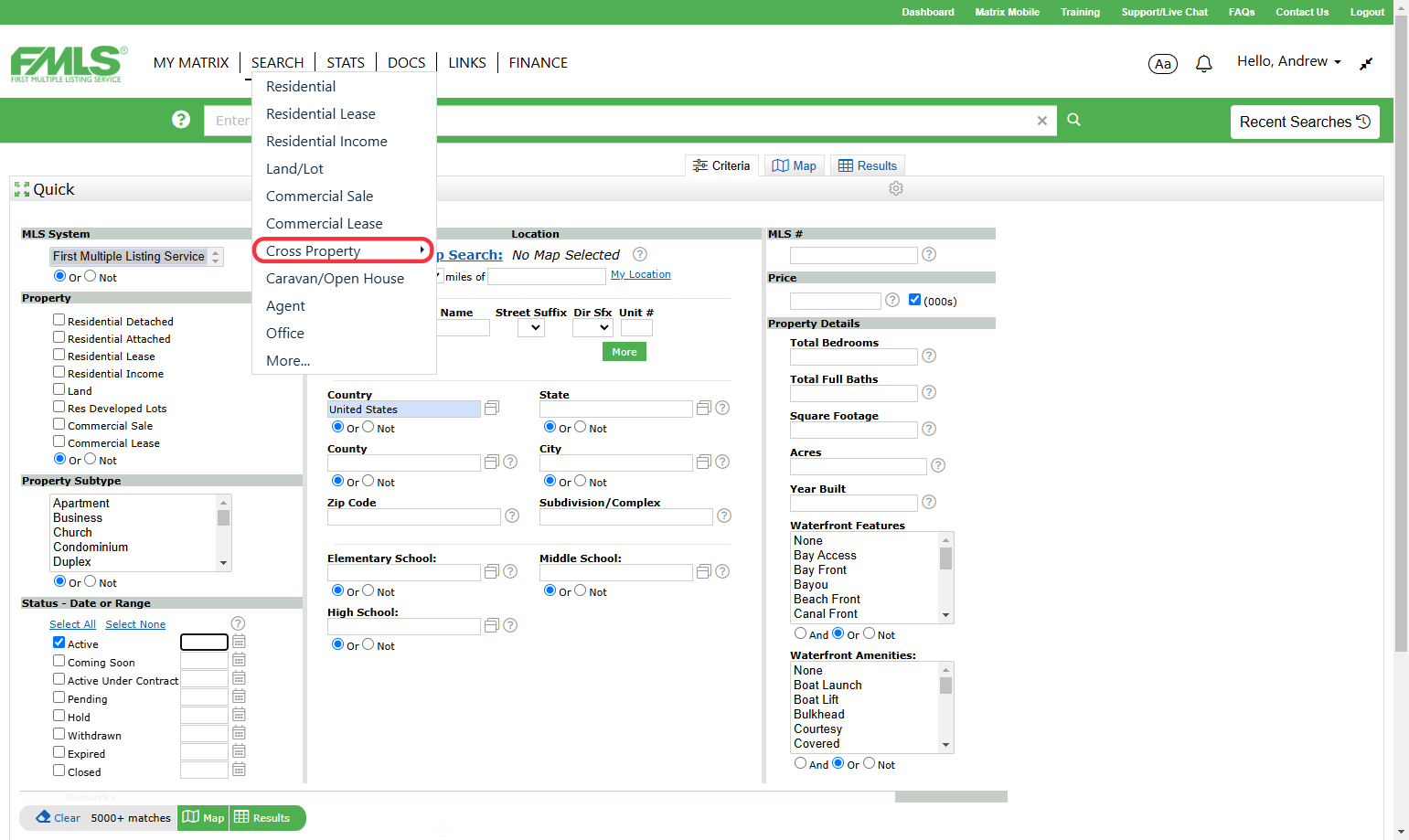Open the Dir Sfx dropdown

592,327
